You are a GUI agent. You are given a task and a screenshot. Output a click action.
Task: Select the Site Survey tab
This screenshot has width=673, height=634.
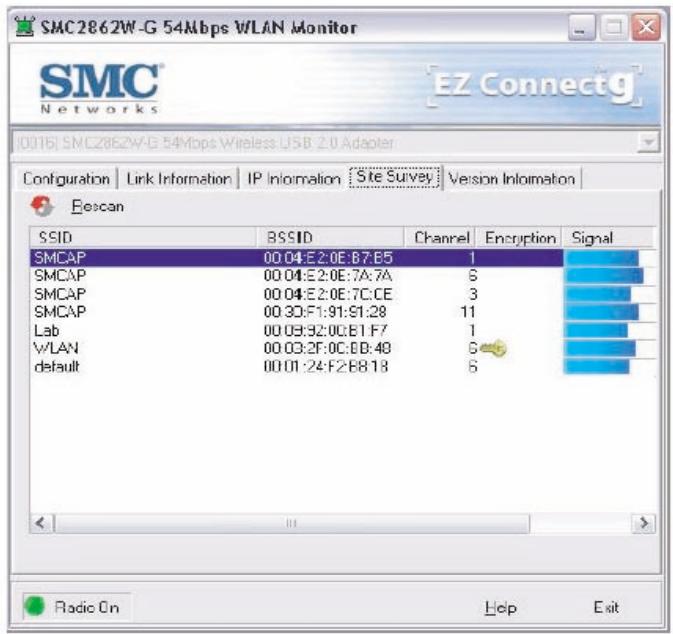[395, 177]
